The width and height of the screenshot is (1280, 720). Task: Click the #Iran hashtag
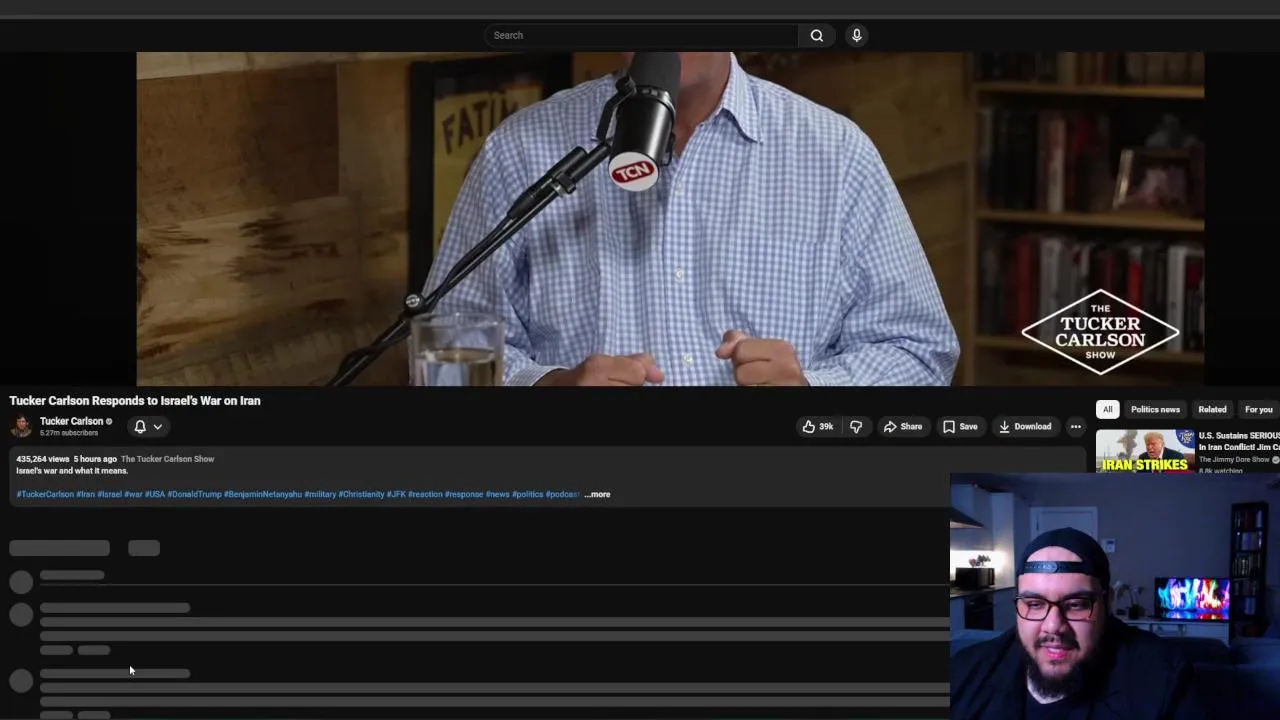[86, 494]
